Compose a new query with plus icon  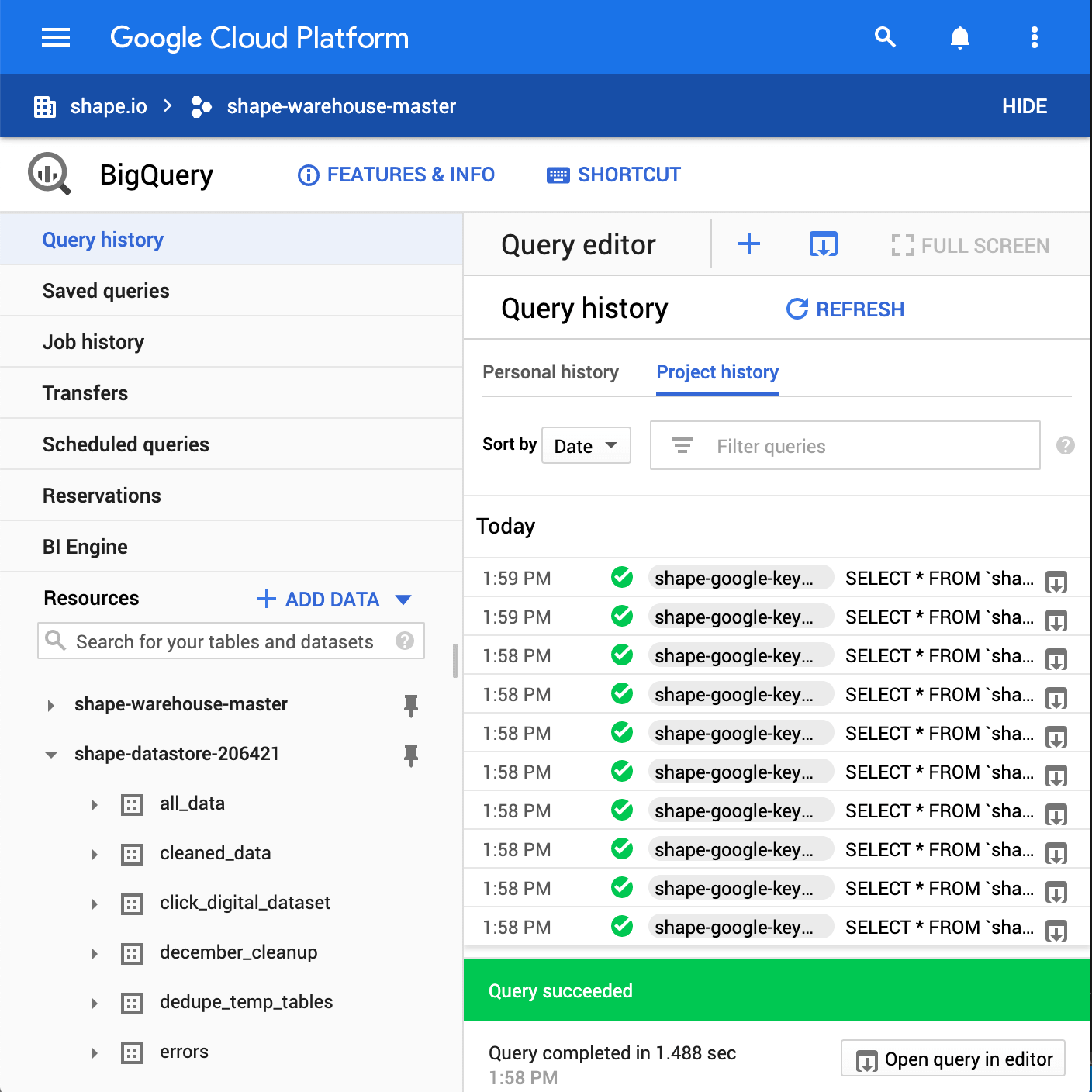coord(748,244)
